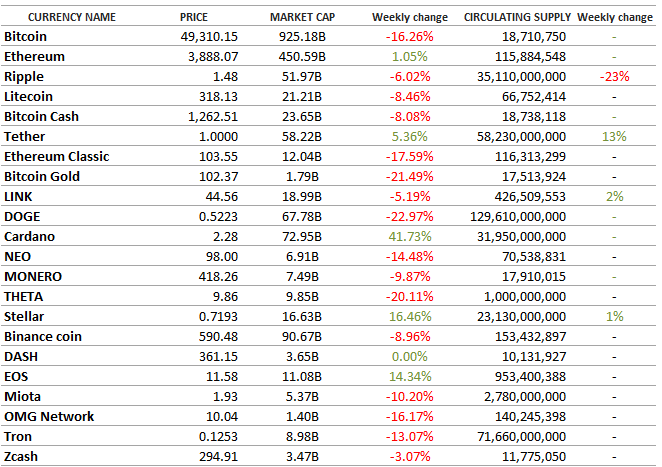Screen dimensions: 662x467
Task: Click Binance coin price 590.48
Action: (218, 337)
